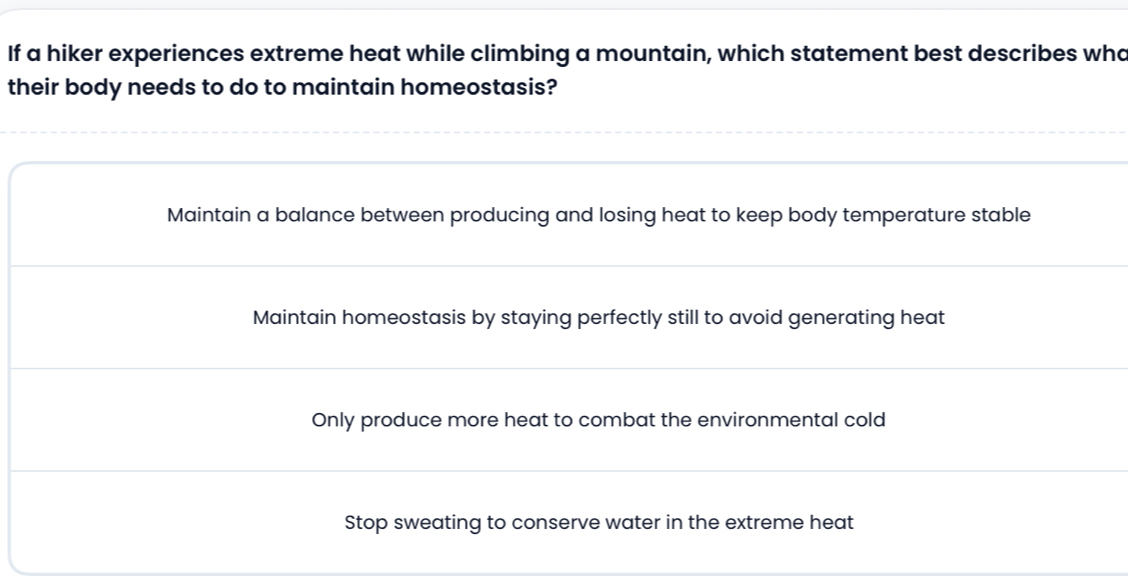Image resolution: width=1128 pixels, height=580 pixels.
Task: Click the homeostasis question text
Action: coord(560,70)
